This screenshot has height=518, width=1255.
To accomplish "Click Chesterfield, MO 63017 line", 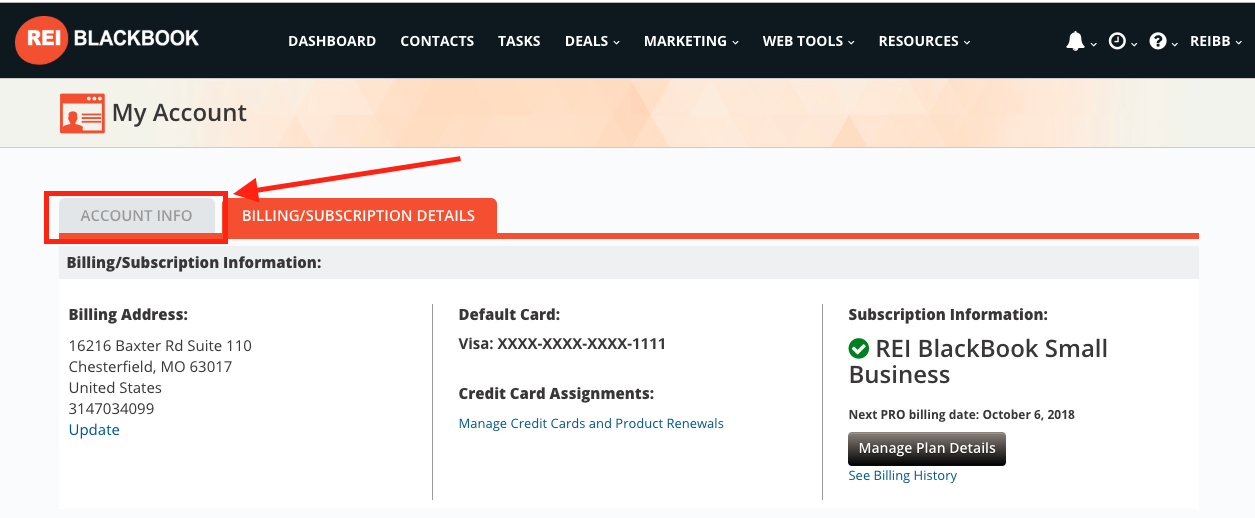I will tap(150, 367).
